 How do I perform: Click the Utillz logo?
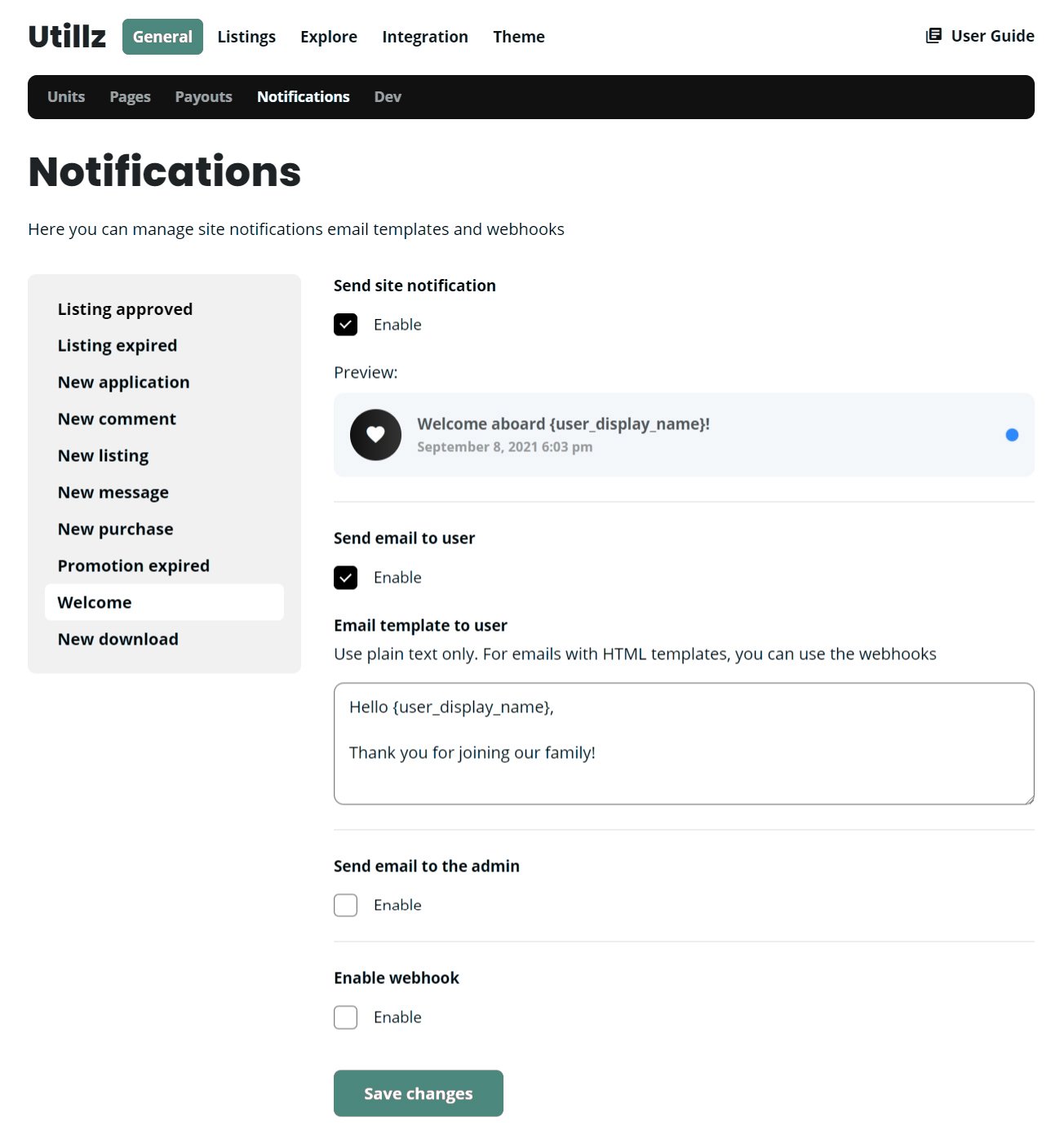[67, 37]
